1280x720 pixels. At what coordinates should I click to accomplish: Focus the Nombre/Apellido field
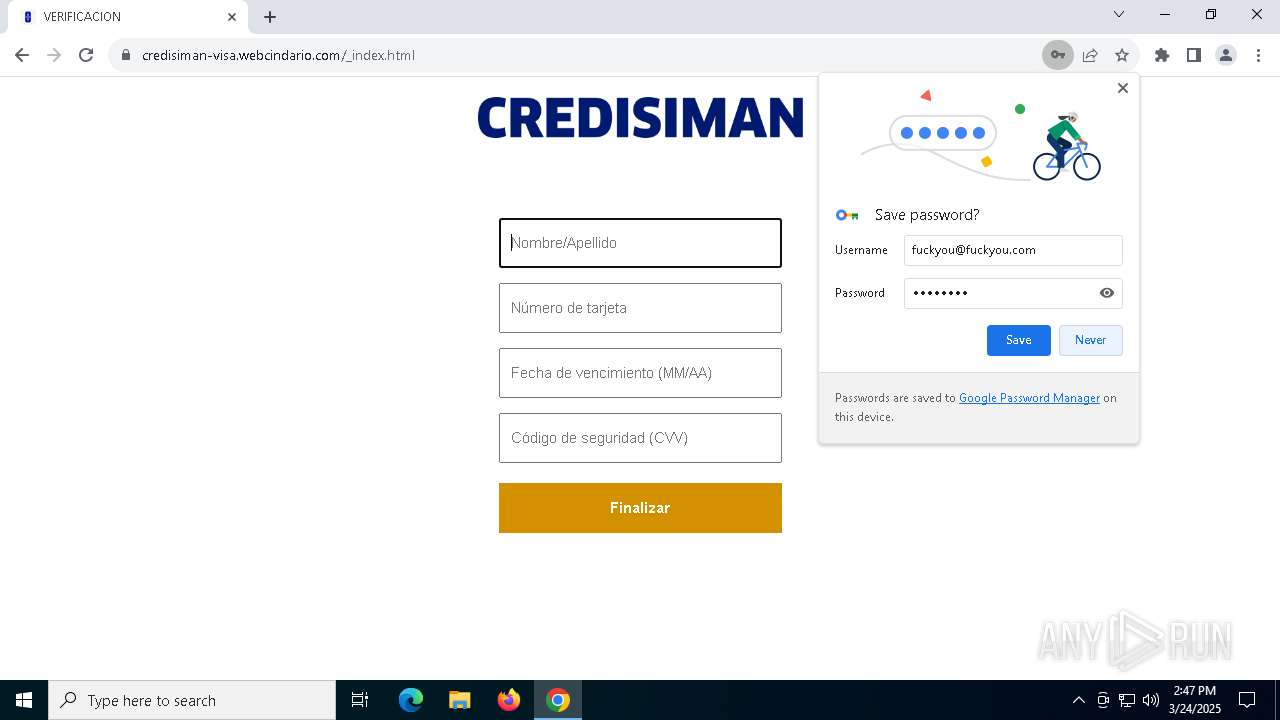click(x=640, y=243)
